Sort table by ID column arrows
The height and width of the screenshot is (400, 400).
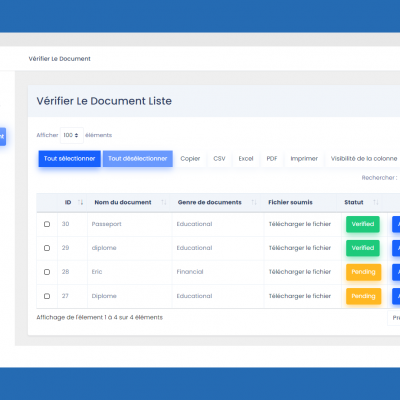coord(80,202)
